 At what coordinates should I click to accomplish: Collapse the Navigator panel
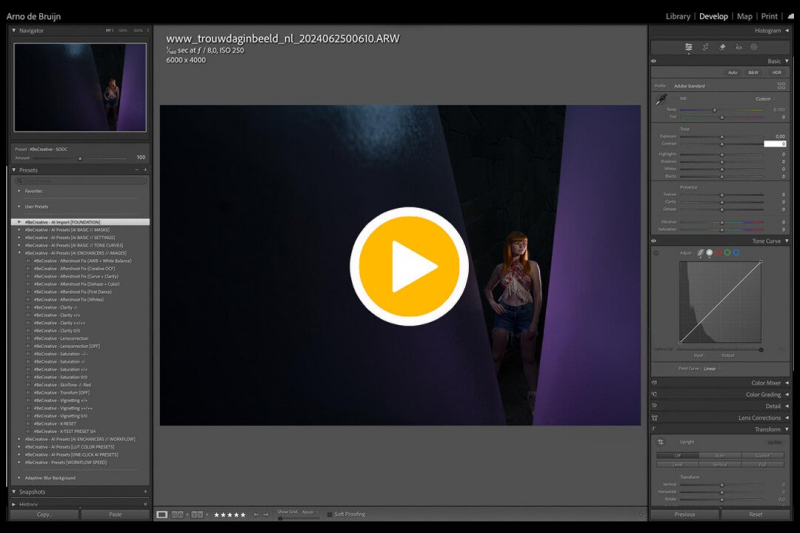click(x=14, y=31)
